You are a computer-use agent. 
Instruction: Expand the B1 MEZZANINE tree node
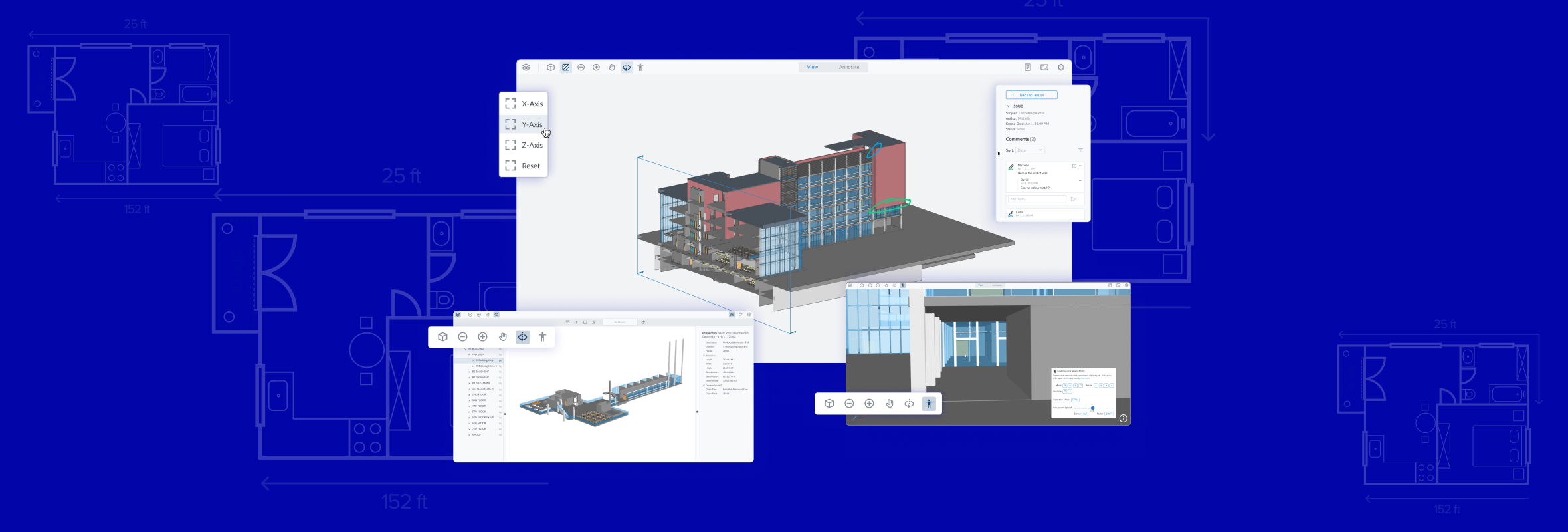[x=469, y=384]
